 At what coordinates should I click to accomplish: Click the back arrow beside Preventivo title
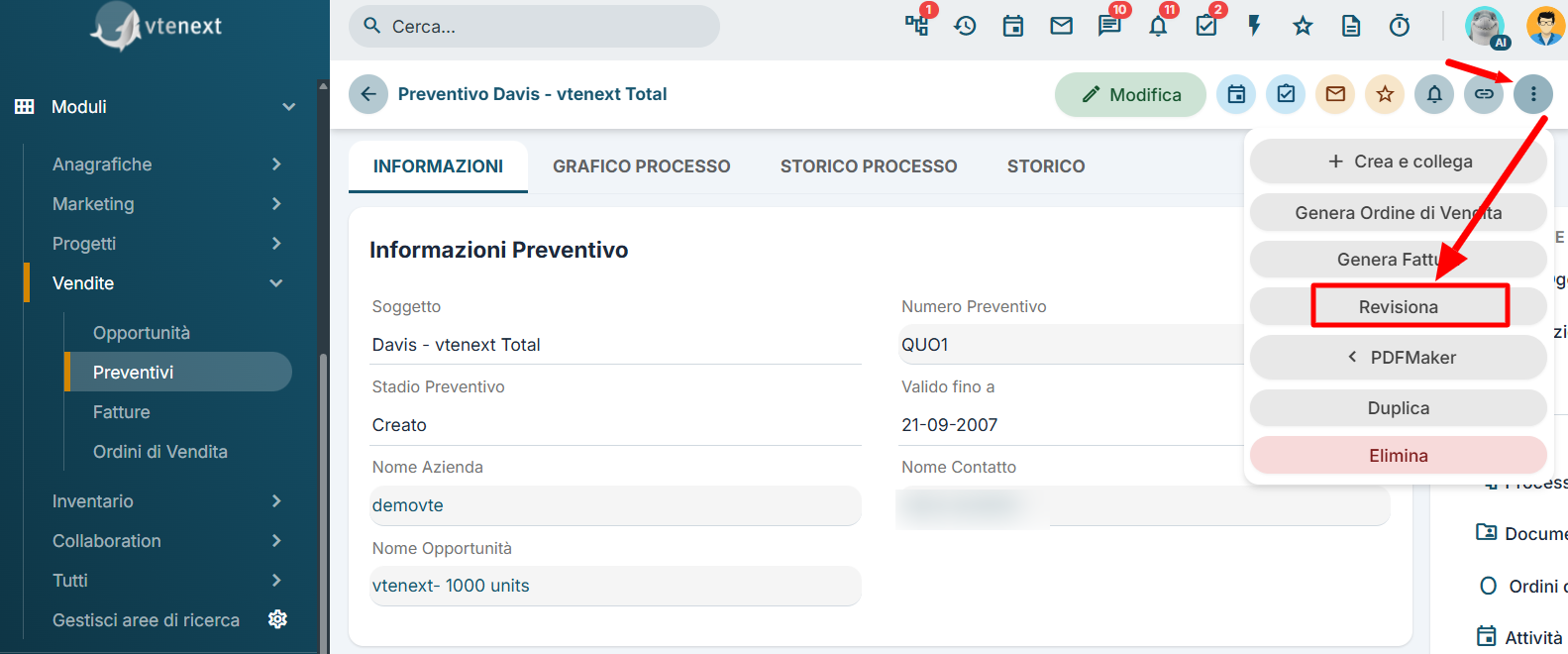click(x=368, y=94)
